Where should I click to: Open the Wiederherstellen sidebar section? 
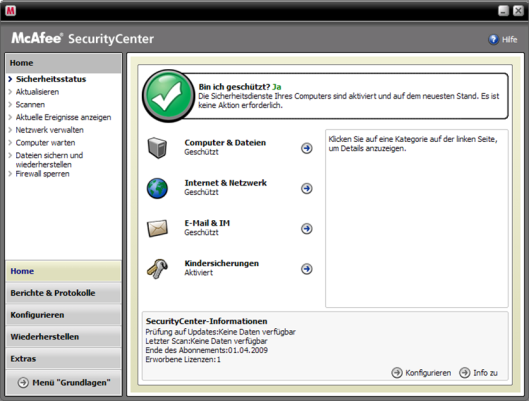point(63,337)
